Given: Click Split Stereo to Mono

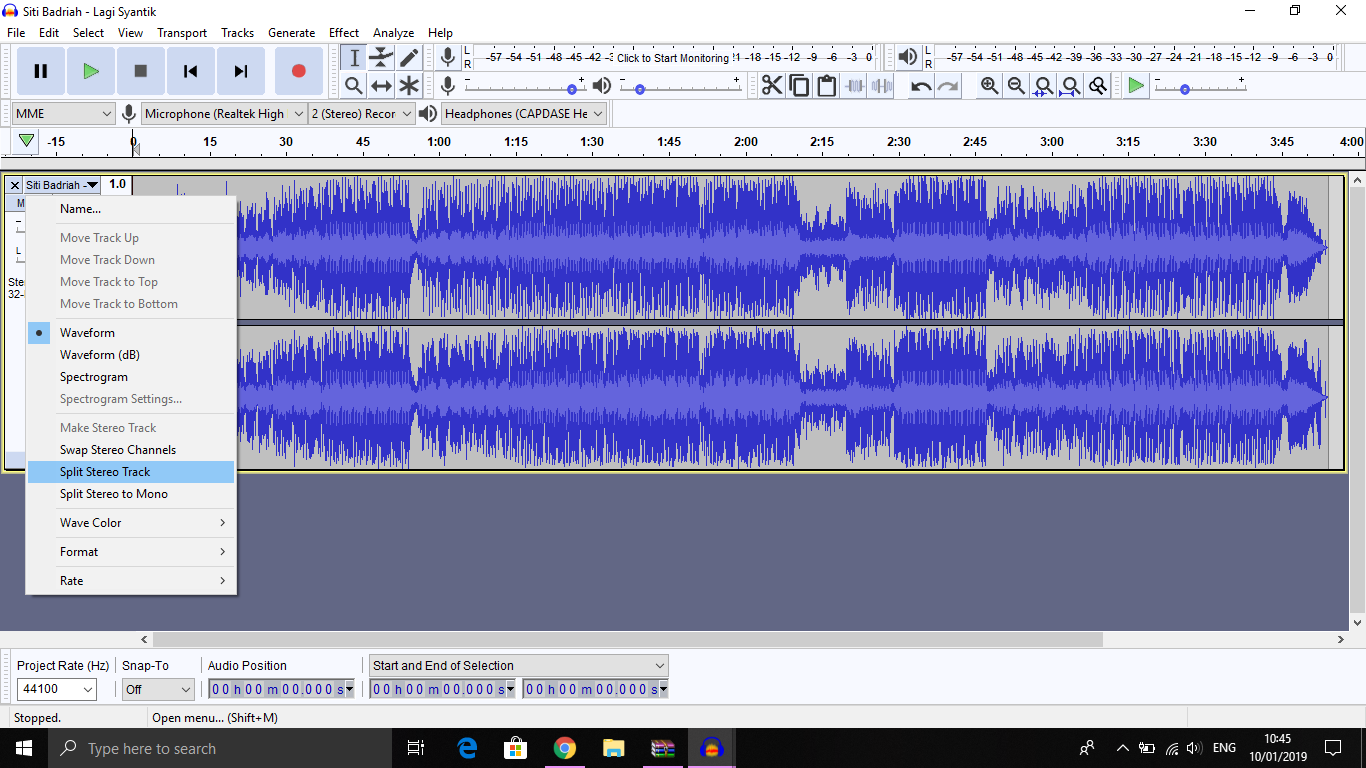Looking at the screenshot, I should point(114,494).
